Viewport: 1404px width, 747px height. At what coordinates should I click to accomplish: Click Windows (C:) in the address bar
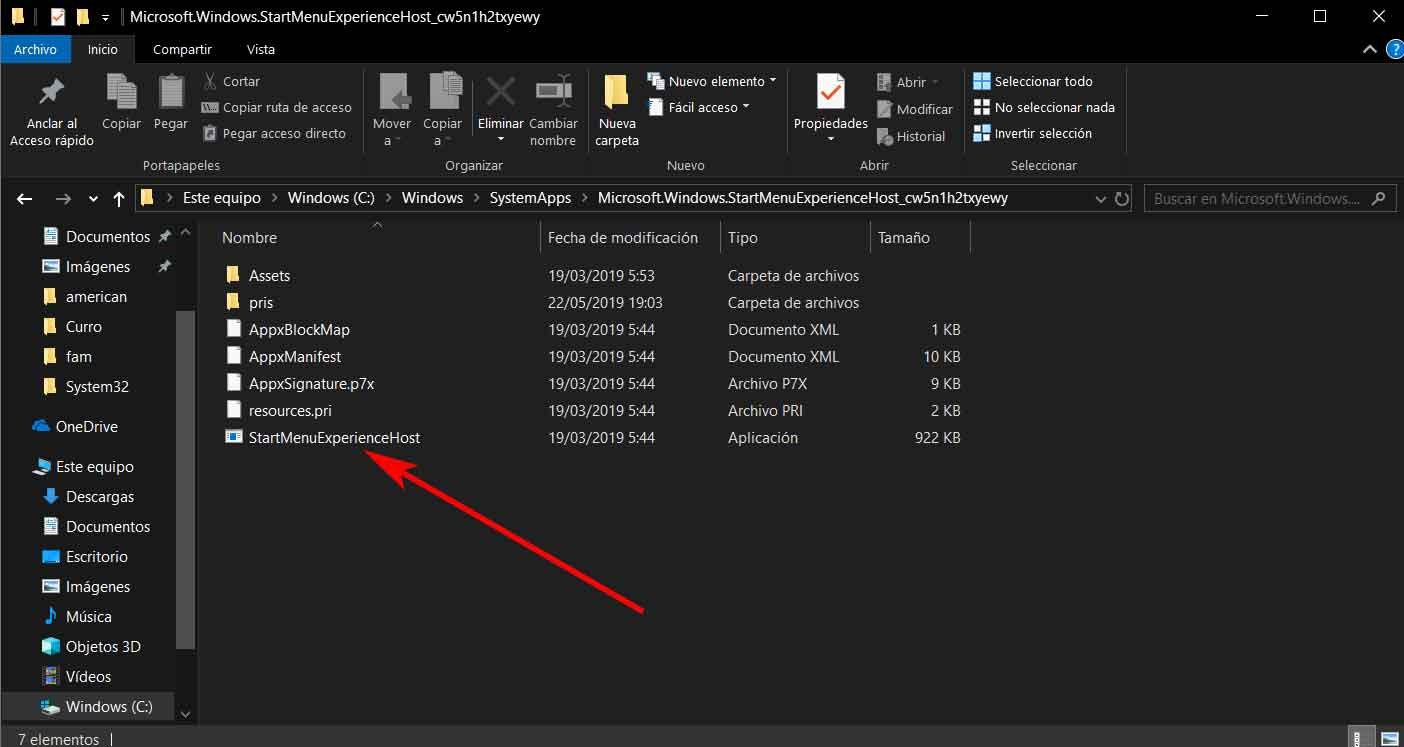(331, 198)
